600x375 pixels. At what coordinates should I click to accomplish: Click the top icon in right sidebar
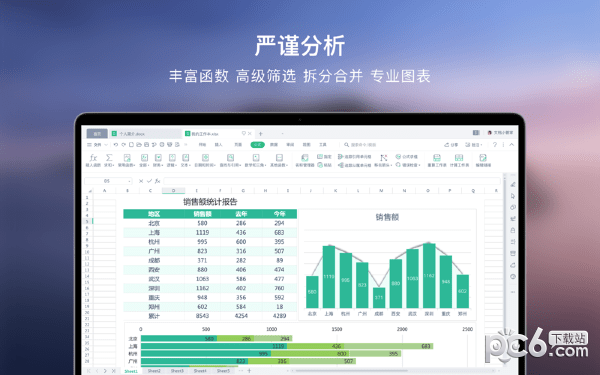tap(513, 184)
